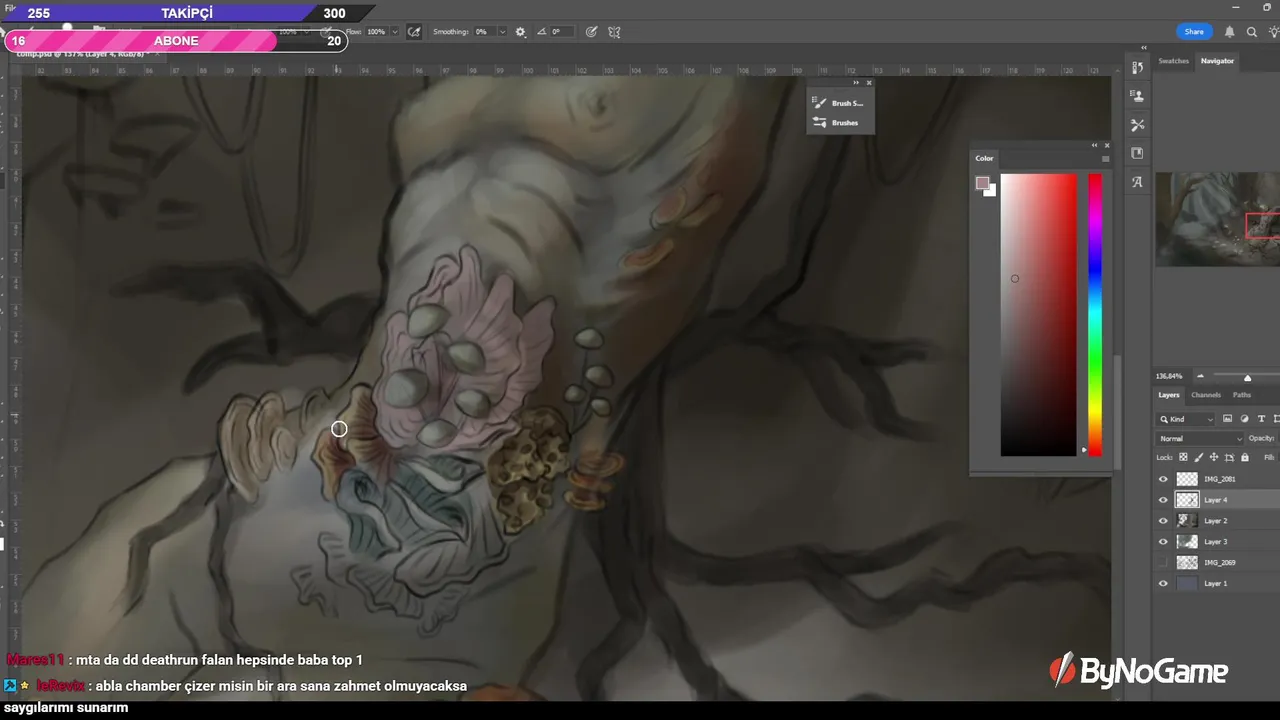
Task: Hide the IMG_2081 layer
Action: (1163, 479)
